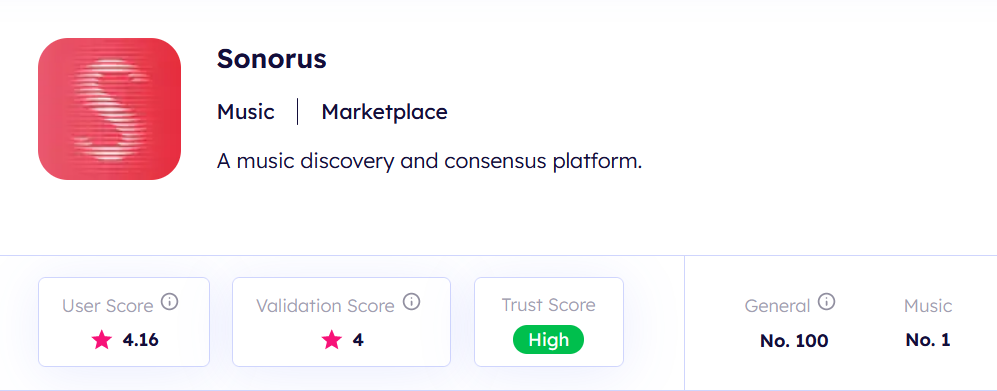Viewport: 997px width, 391px height.
Task: Click the General No. 100 ranking
Action: [x=794, y=341]
